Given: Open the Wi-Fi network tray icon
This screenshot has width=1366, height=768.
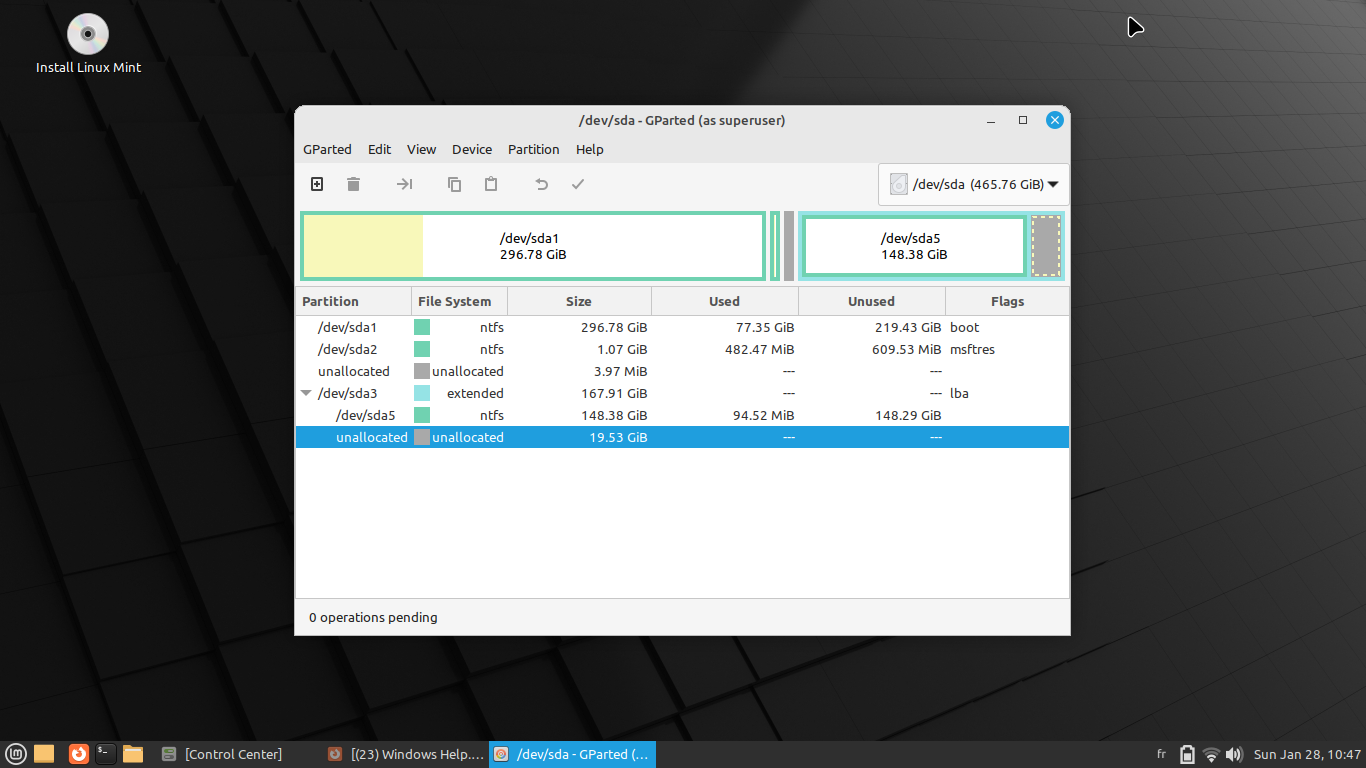Looking at the screenshot, I should pyautogui.click(x=1211, y=754).
